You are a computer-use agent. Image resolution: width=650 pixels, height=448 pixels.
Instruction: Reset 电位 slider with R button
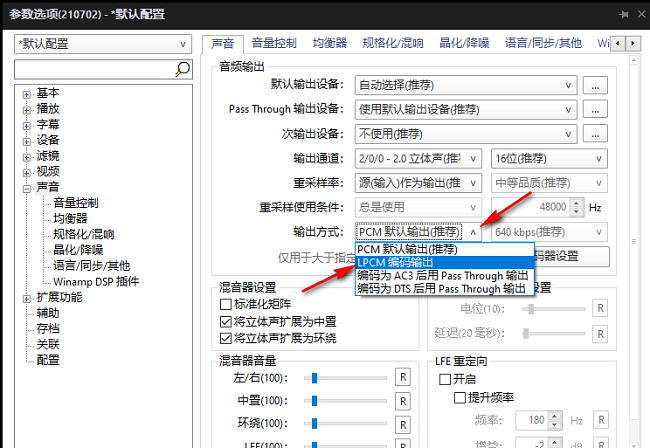pos(600,308)
